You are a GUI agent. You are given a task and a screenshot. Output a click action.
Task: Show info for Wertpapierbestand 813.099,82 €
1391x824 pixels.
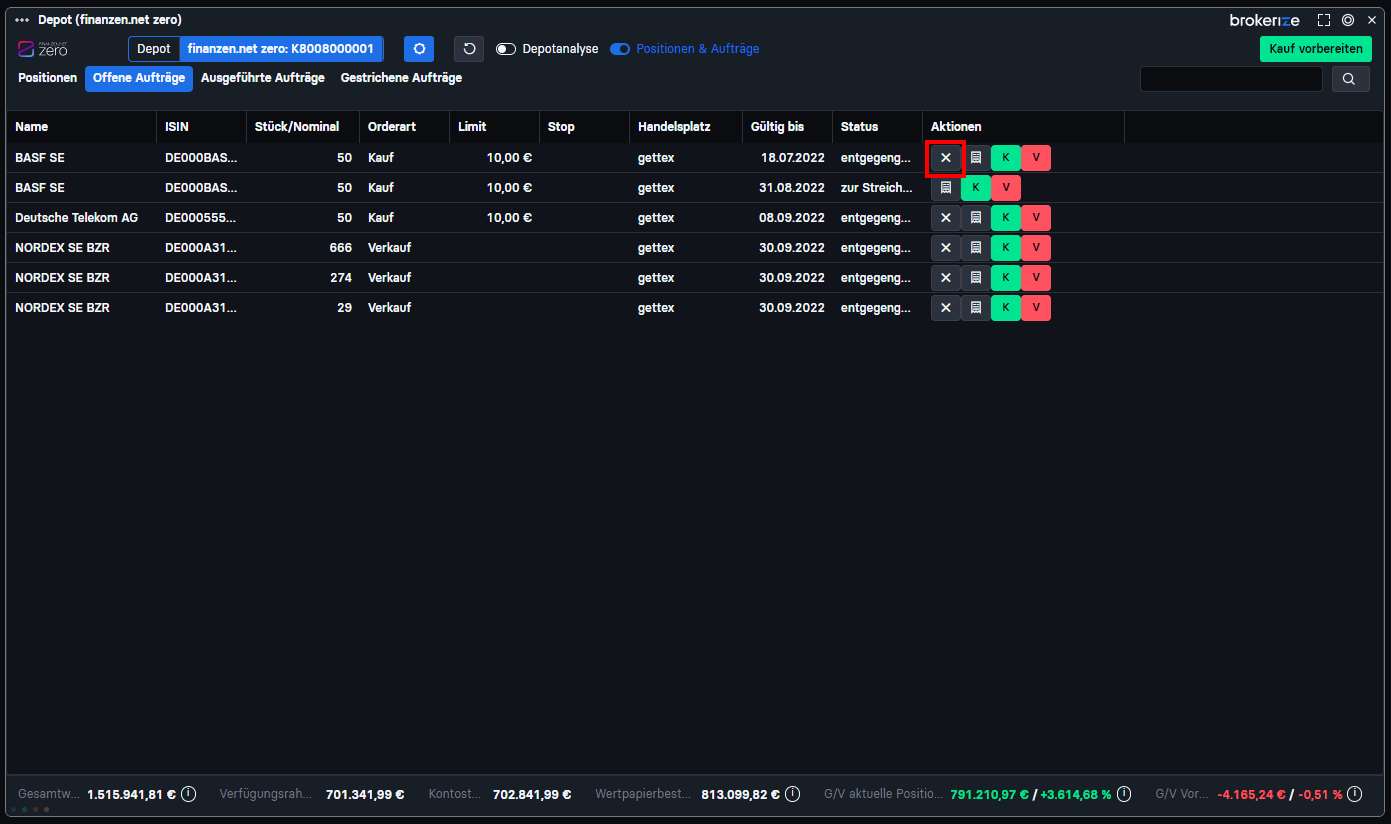792,794
